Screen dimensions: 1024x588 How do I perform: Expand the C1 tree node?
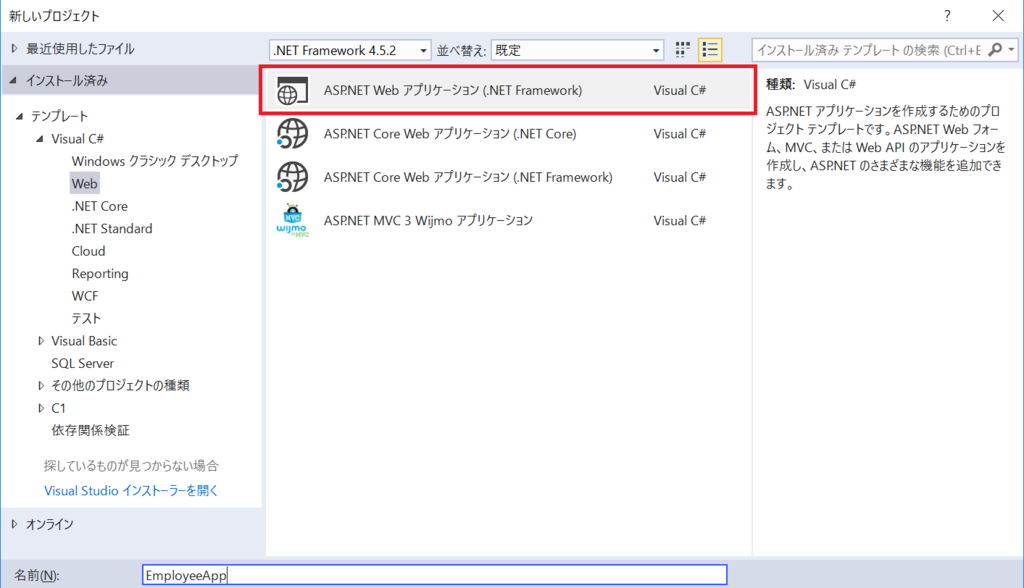pos(40,408)
